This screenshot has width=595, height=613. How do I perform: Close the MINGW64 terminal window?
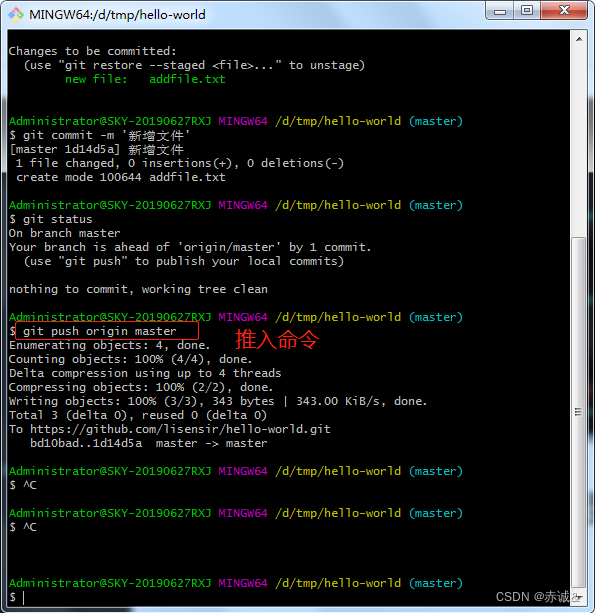click(564, 11)
